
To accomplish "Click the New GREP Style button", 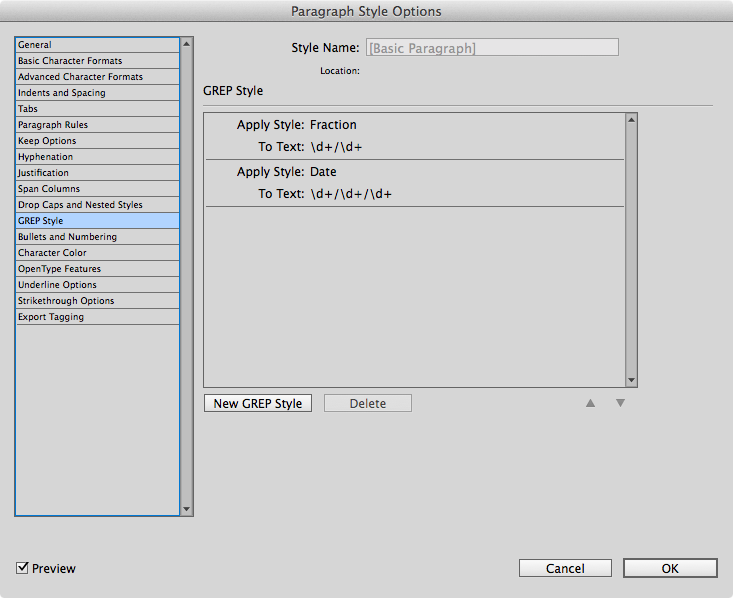I will 258,403.
